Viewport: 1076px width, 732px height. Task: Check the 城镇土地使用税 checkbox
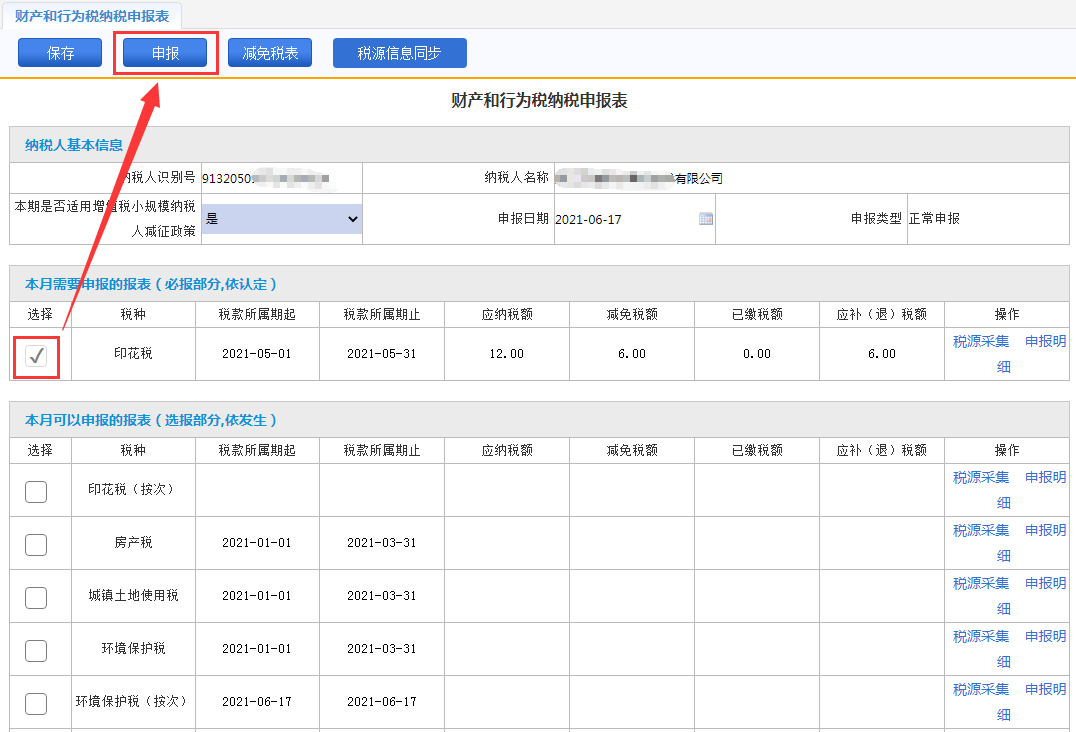(x=36, y=598)
